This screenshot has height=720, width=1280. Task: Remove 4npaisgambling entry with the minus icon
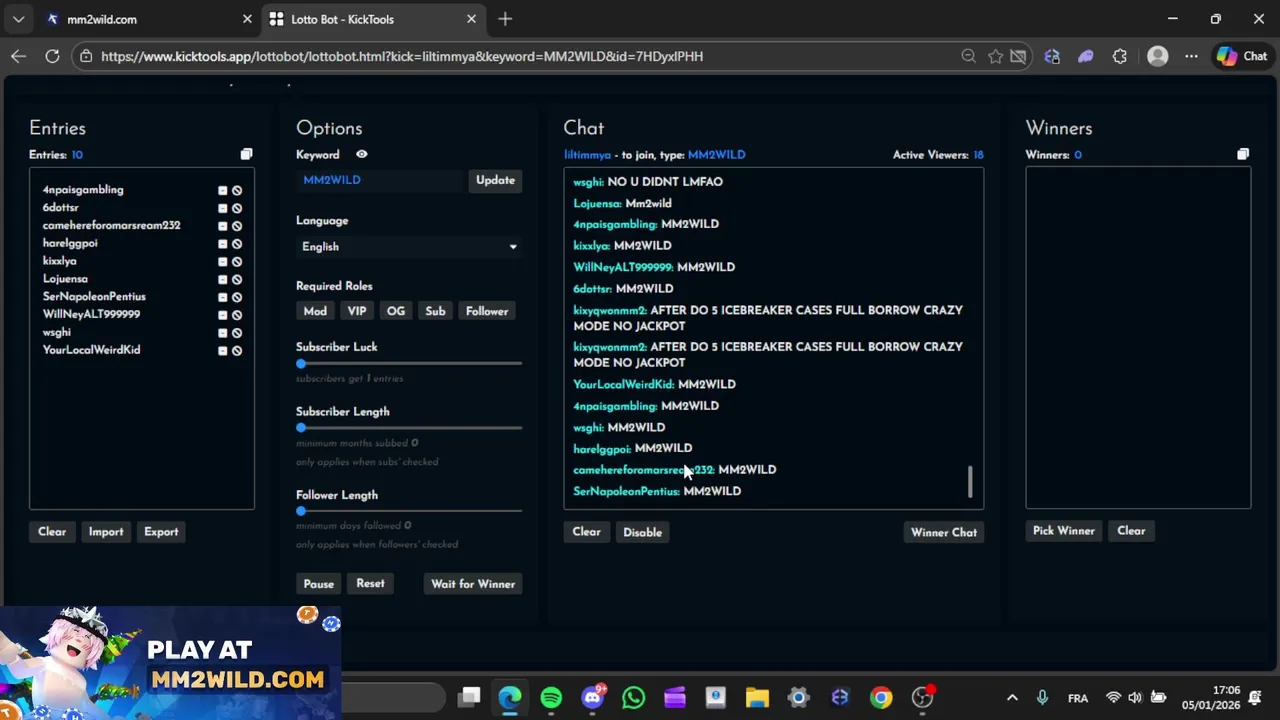[222, 190]
